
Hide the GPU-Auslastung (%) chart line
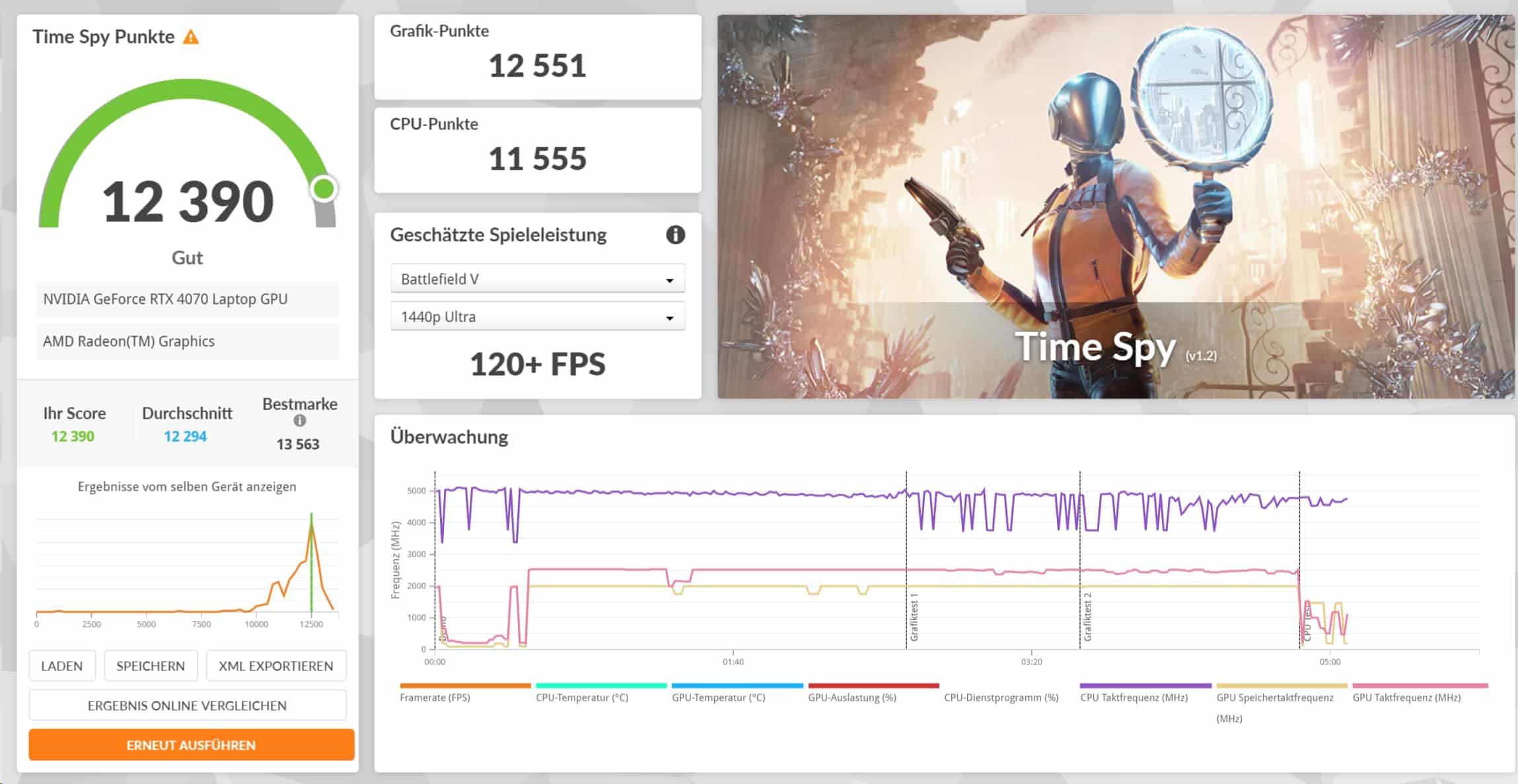(851, 697)
